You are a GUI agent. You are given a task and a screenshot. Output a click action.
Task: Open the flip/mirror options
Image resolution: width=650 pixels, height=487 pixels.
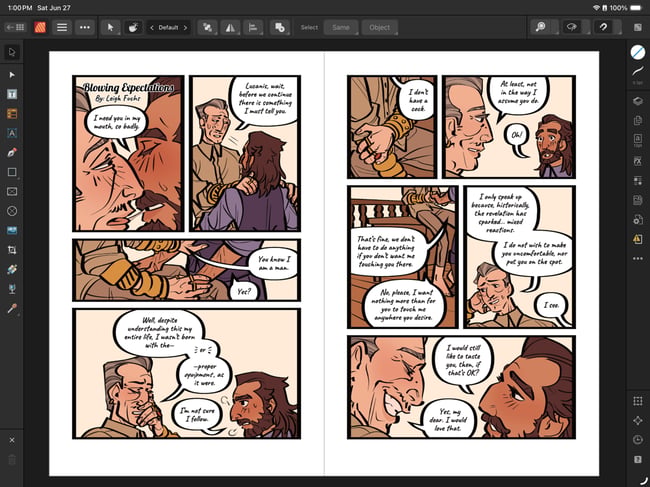click(x=230, y=27)
